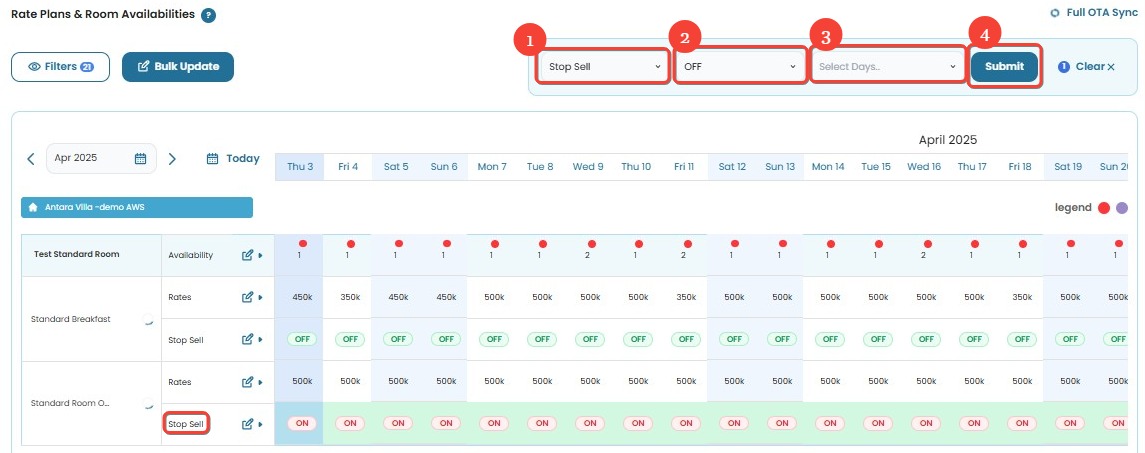Click the Bulk Update button
The image size is (1145, 453).
pos(177,66)
